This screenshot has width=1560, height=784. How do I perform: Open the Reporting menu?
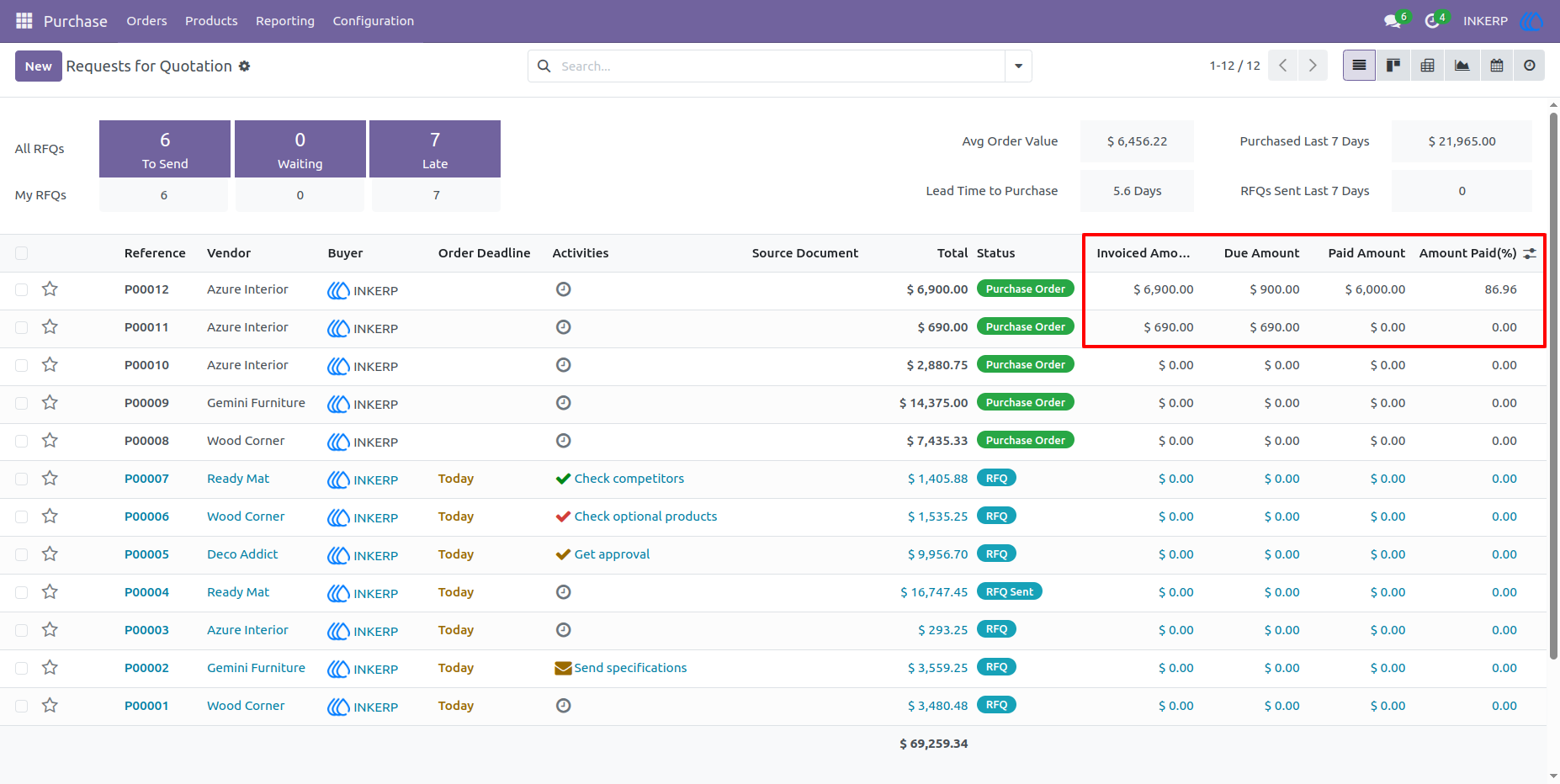tap(285, 21)
